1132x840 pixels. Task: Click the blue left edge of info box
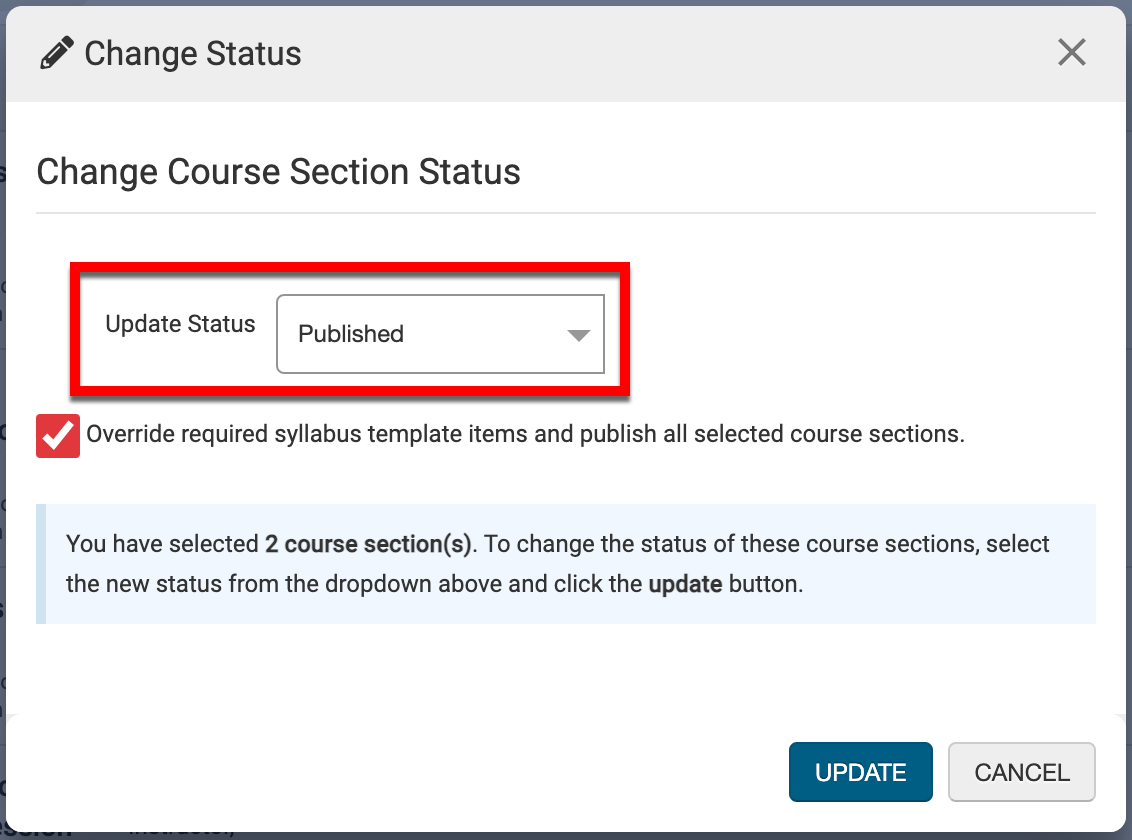tap(41, 564)
